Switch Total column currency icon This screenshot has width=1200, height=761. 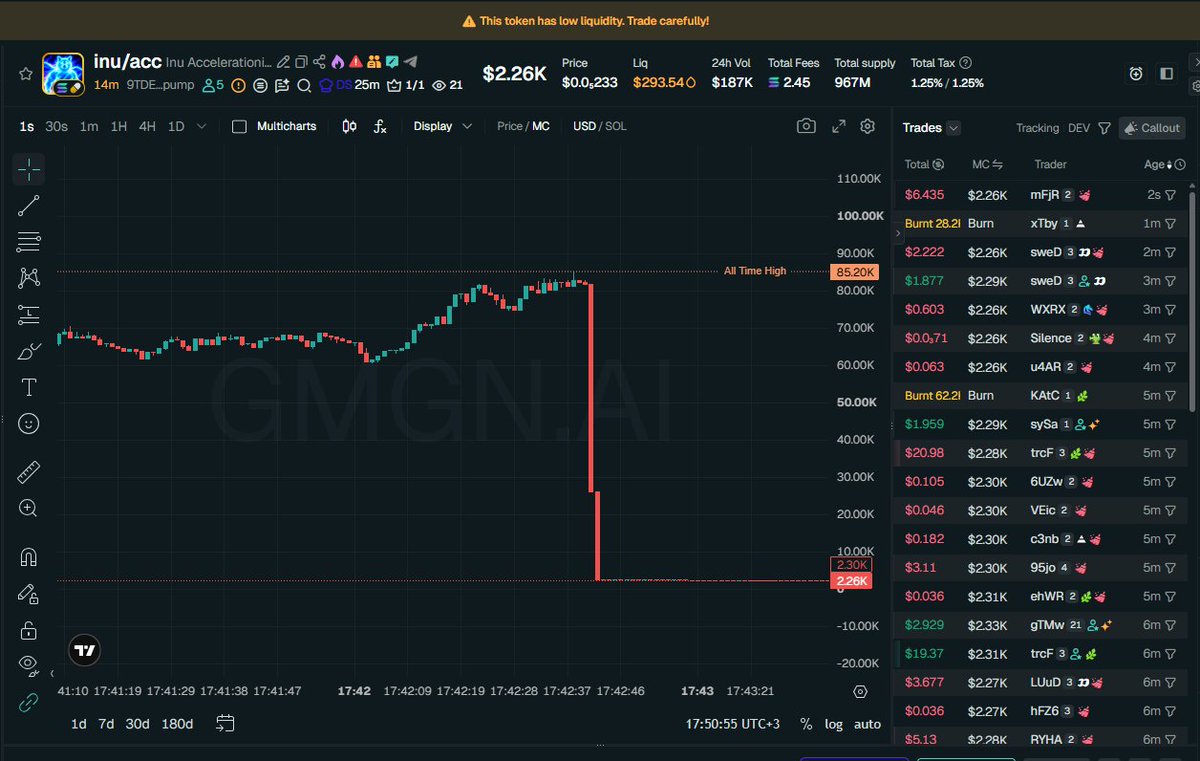[938, 164]
